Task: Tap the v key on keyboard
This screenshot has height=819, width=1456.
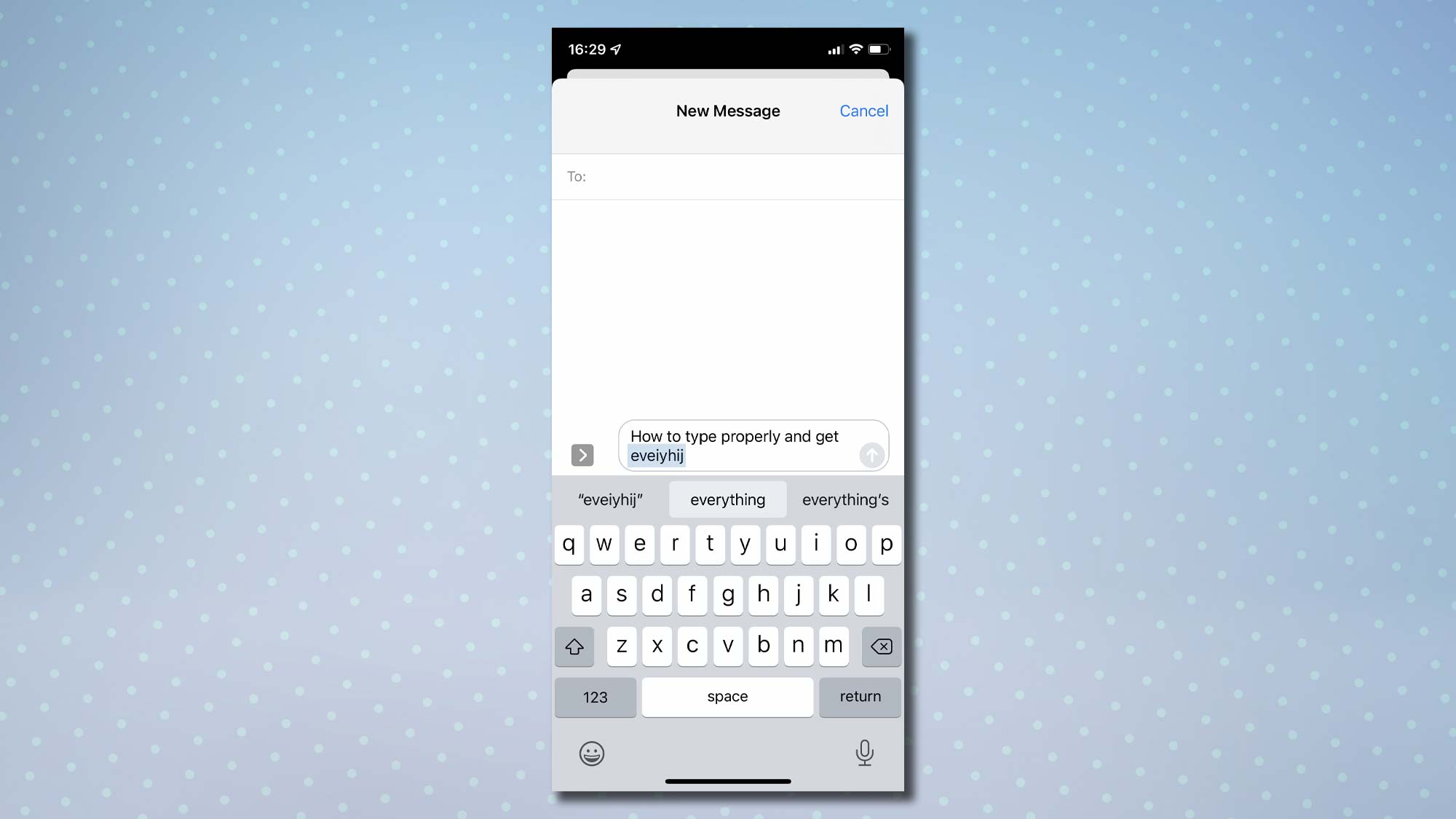Action: pos(728,645)
